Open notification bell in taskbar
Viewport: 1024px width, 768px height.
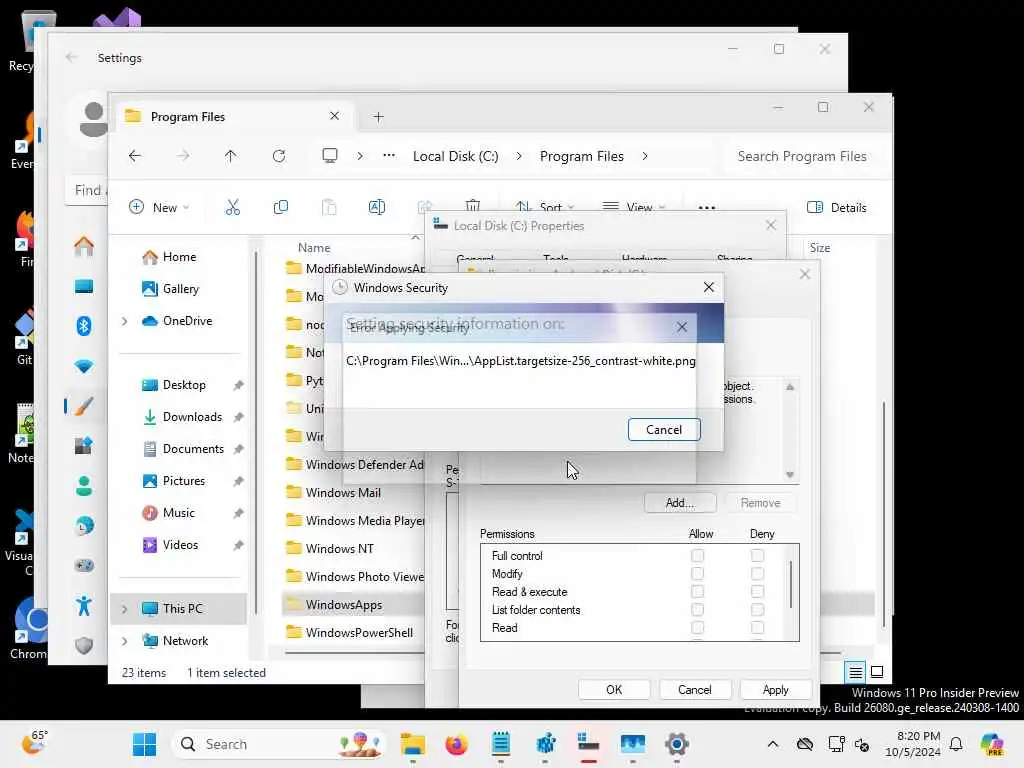click(956, 744)
